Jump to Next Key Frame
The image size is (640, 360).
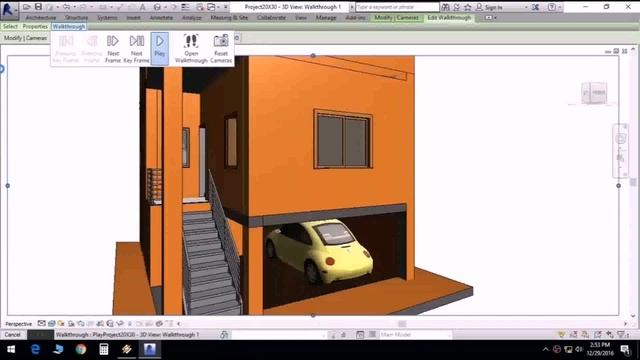pyautogui.click(x=136, y=48)
